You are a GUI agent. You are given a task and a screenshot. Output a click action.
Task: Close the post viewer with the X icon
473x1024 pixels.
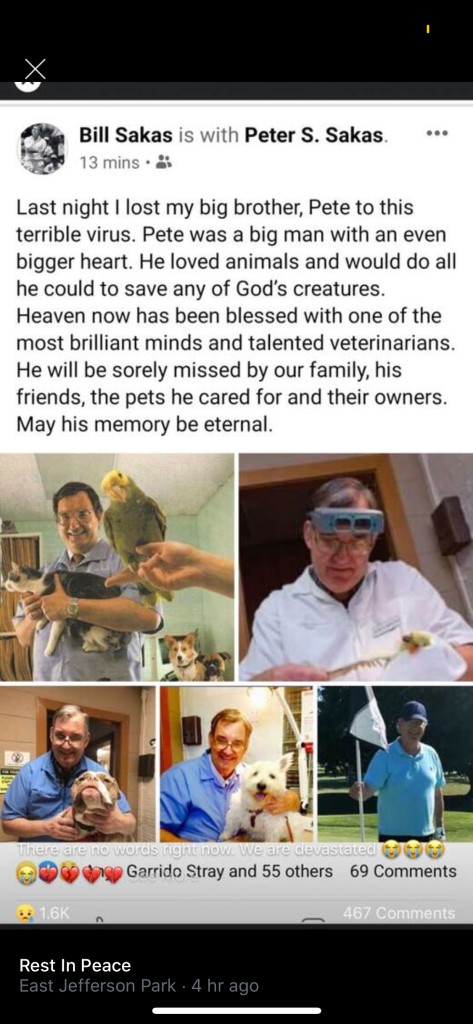(x=35, y=69)
